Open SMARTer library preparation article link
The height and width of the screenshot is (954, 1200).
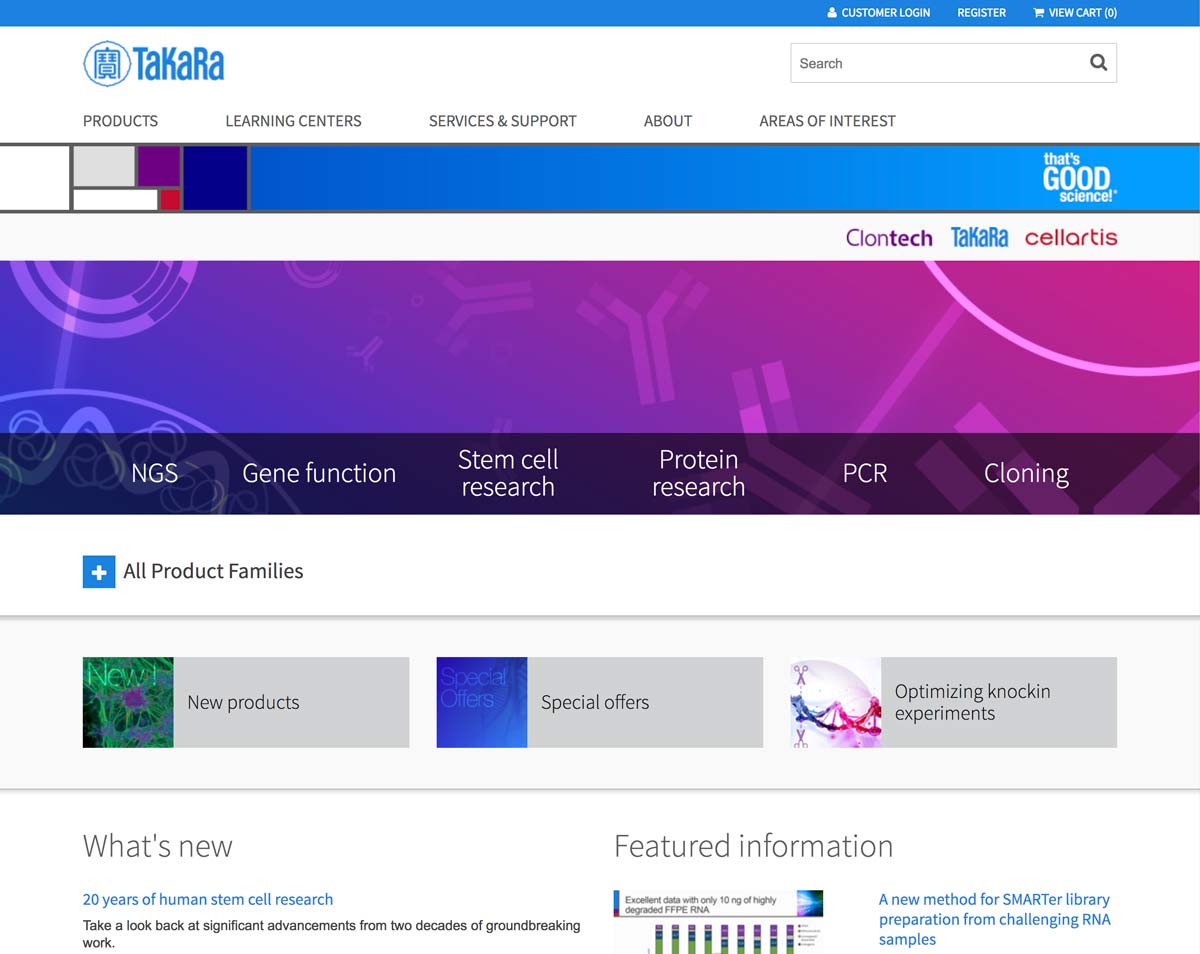click(x=994, y=919)
